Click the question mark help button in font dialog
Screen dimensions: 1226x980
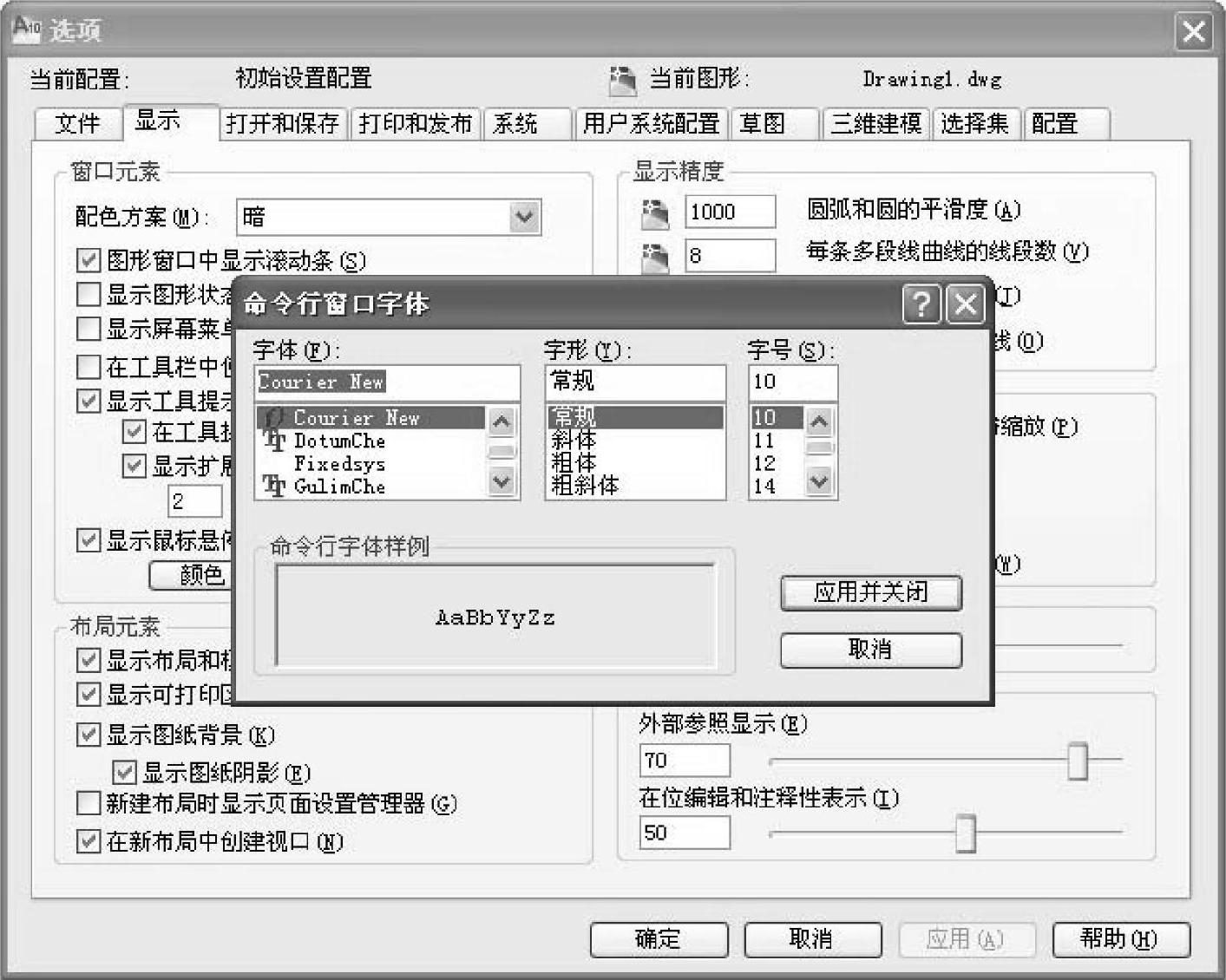[921, 304]
